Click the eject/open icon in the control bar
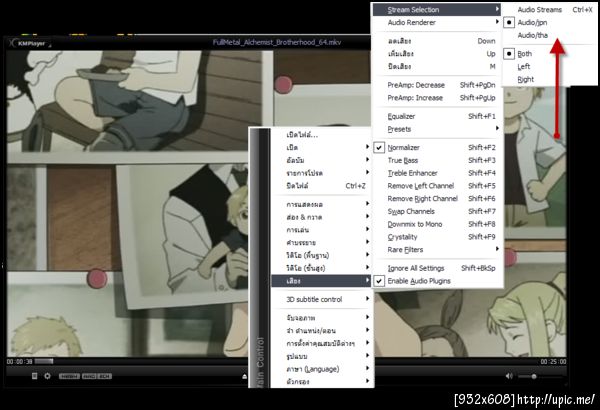 [x=245, y=377]
